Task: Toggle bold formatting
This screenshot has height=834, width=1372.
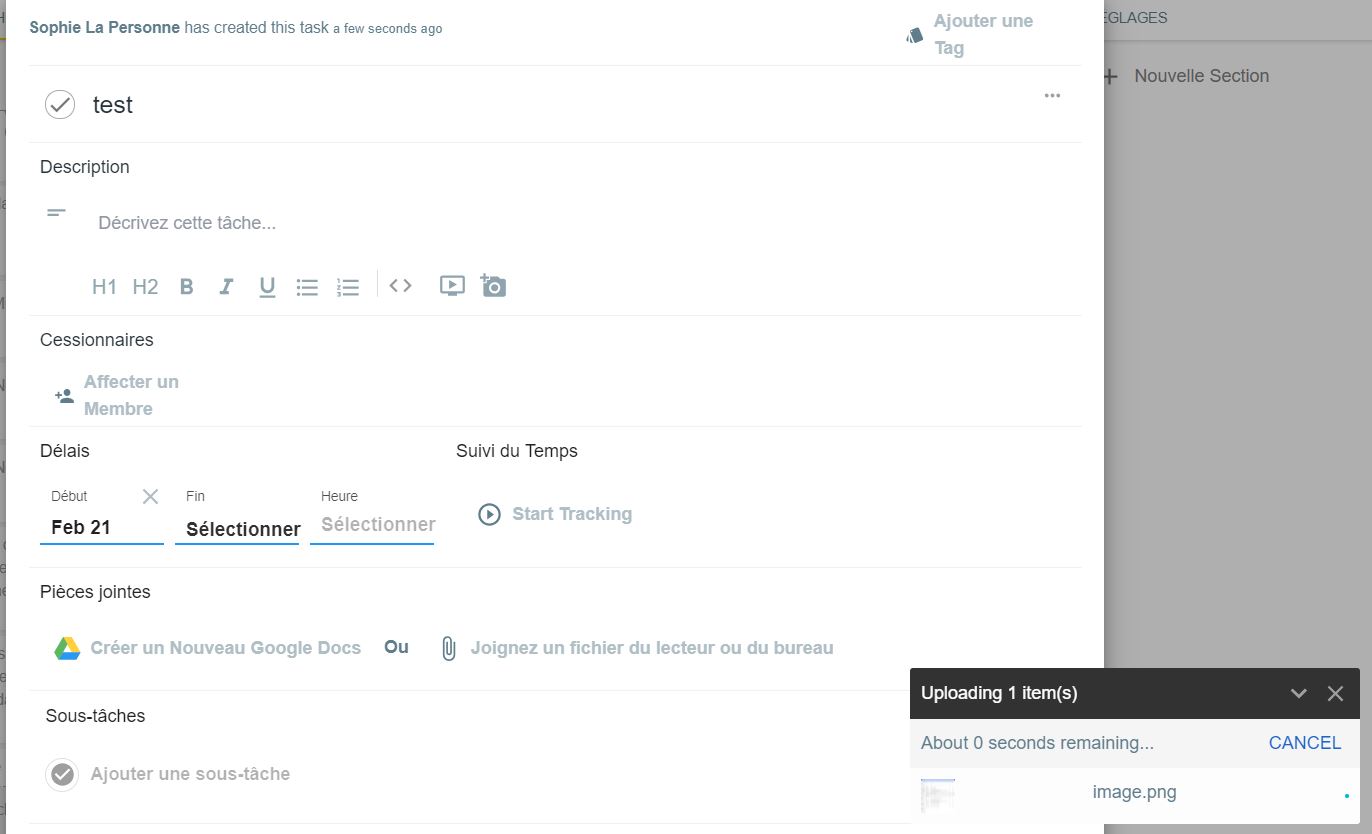Action: (x=186, y=287)
